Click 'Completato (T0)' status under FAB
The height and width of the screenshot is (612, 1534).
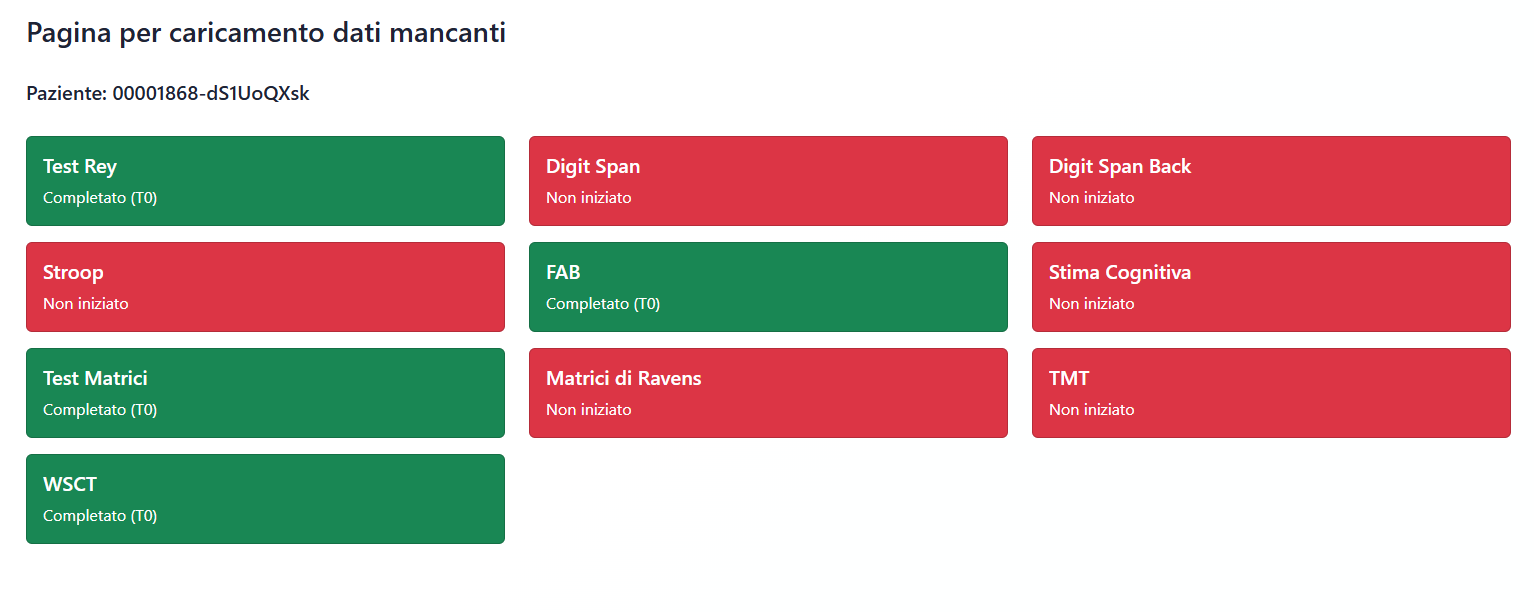(603, 304)
